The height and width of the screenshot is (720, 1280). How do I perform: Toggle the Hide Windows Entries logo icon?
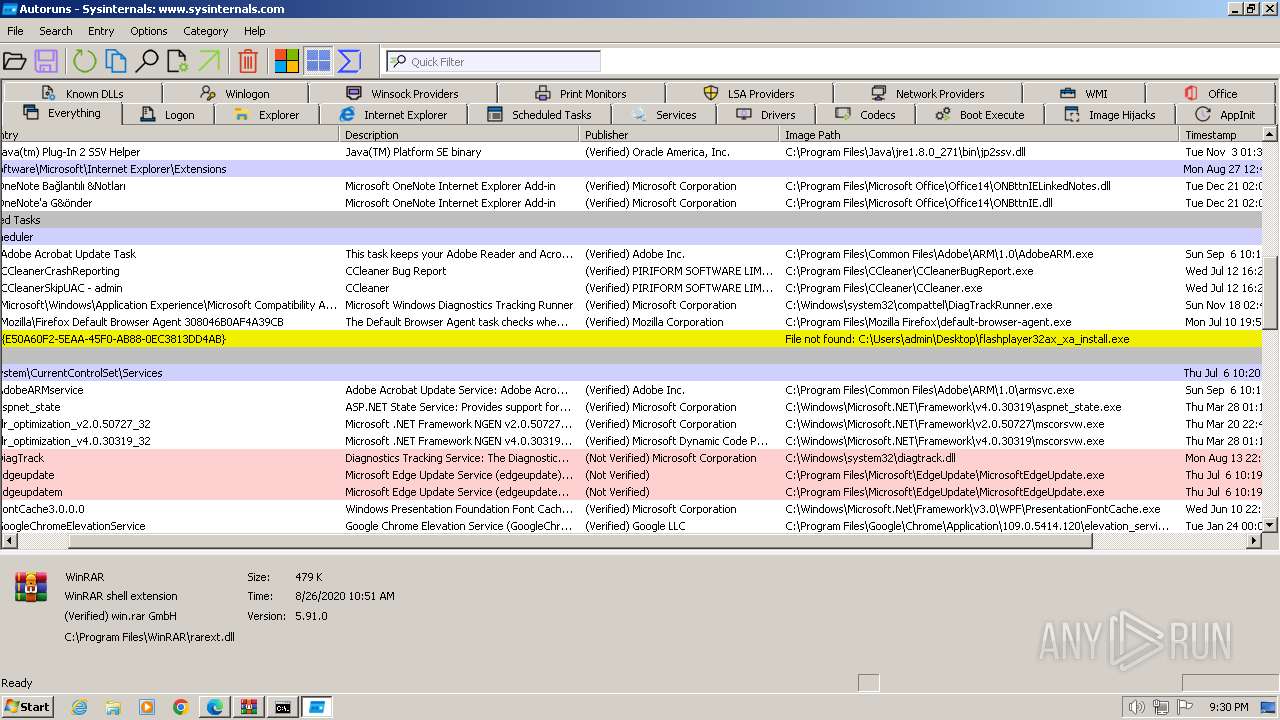[x=287, y=62]
